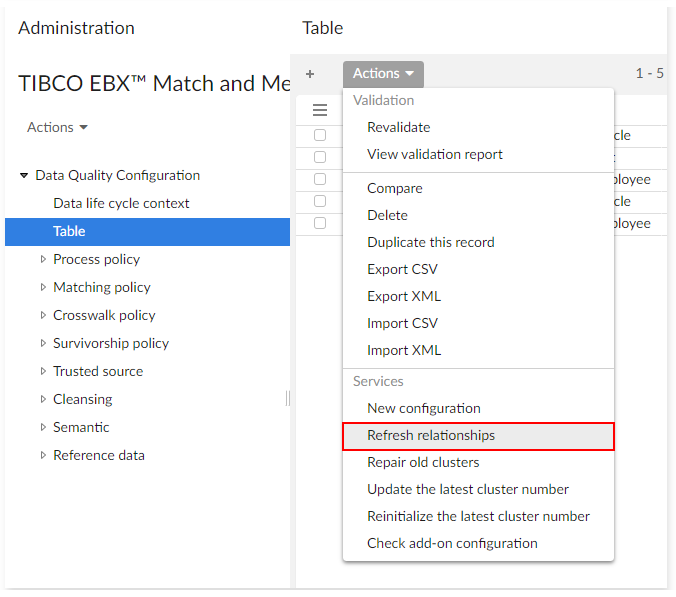This screenshot has height=597, width=676.
Task: Click Export CSV menu entry
Action: click(x=402, y=269)
